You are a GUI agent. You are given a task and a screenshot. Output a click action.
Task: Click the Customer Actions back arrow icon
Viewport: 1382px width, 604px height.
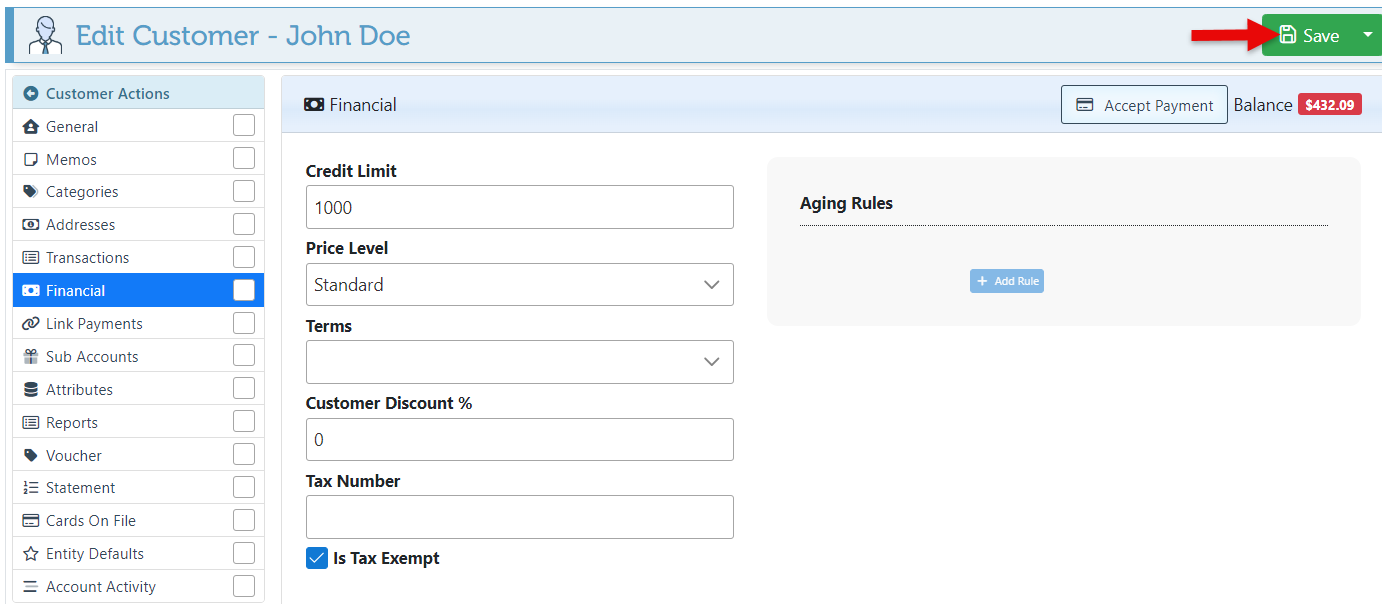31,94
